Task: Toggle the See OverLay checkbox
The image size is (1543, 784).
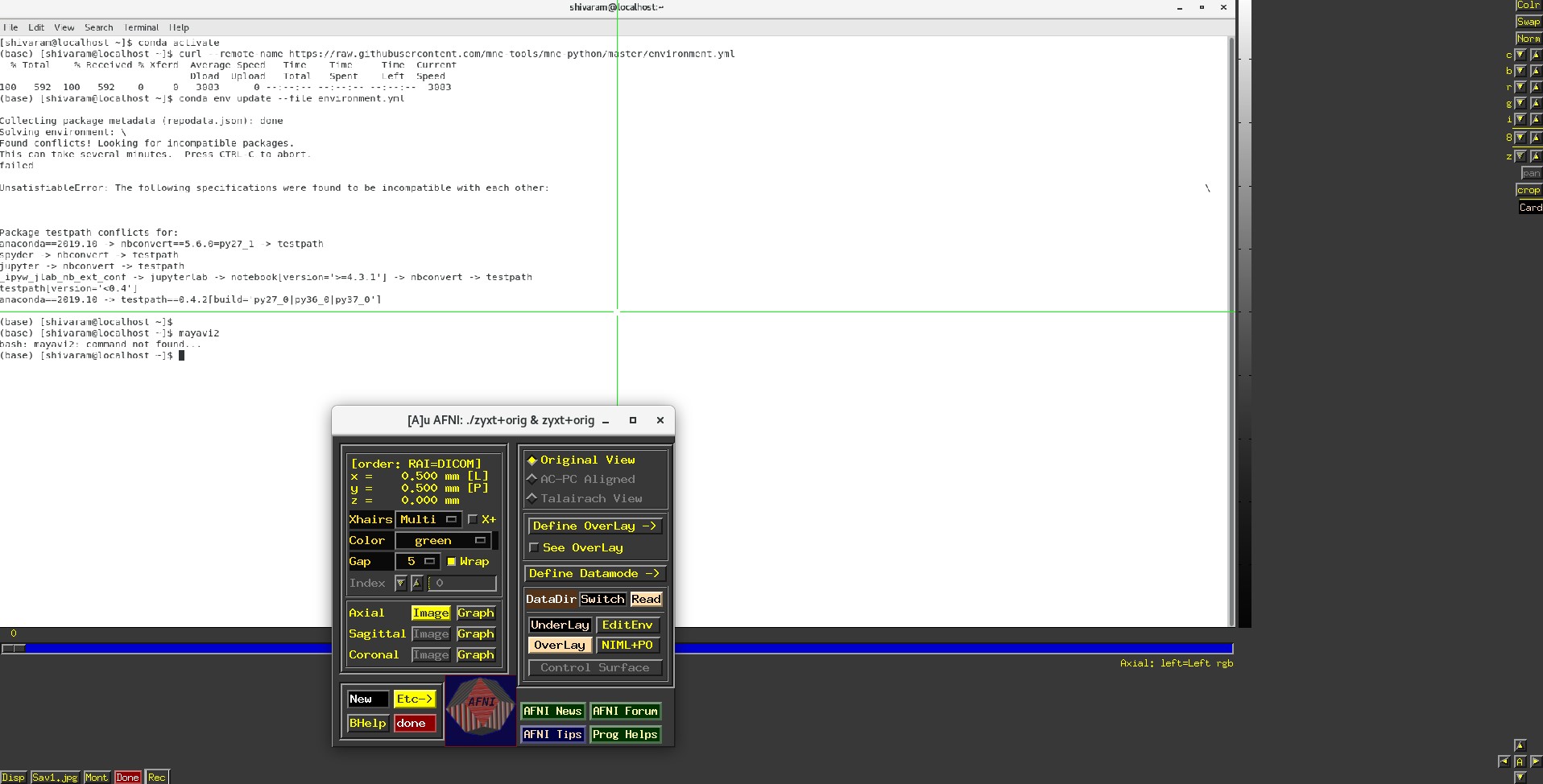Action: point(534,547)
